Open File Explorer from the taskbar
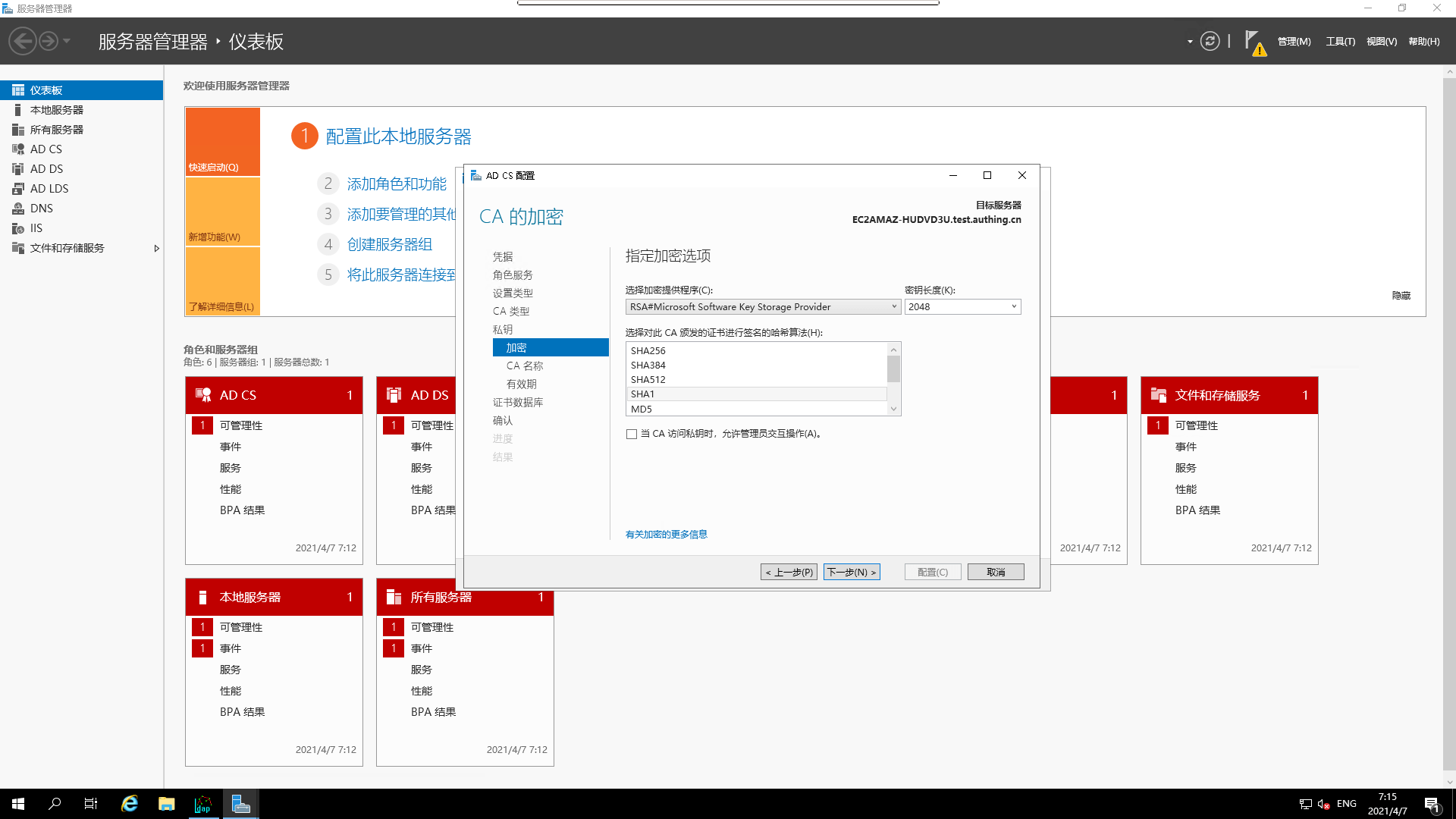Image resolution: width=1456 pixels, height=819 pixels. tap(166, 803)
